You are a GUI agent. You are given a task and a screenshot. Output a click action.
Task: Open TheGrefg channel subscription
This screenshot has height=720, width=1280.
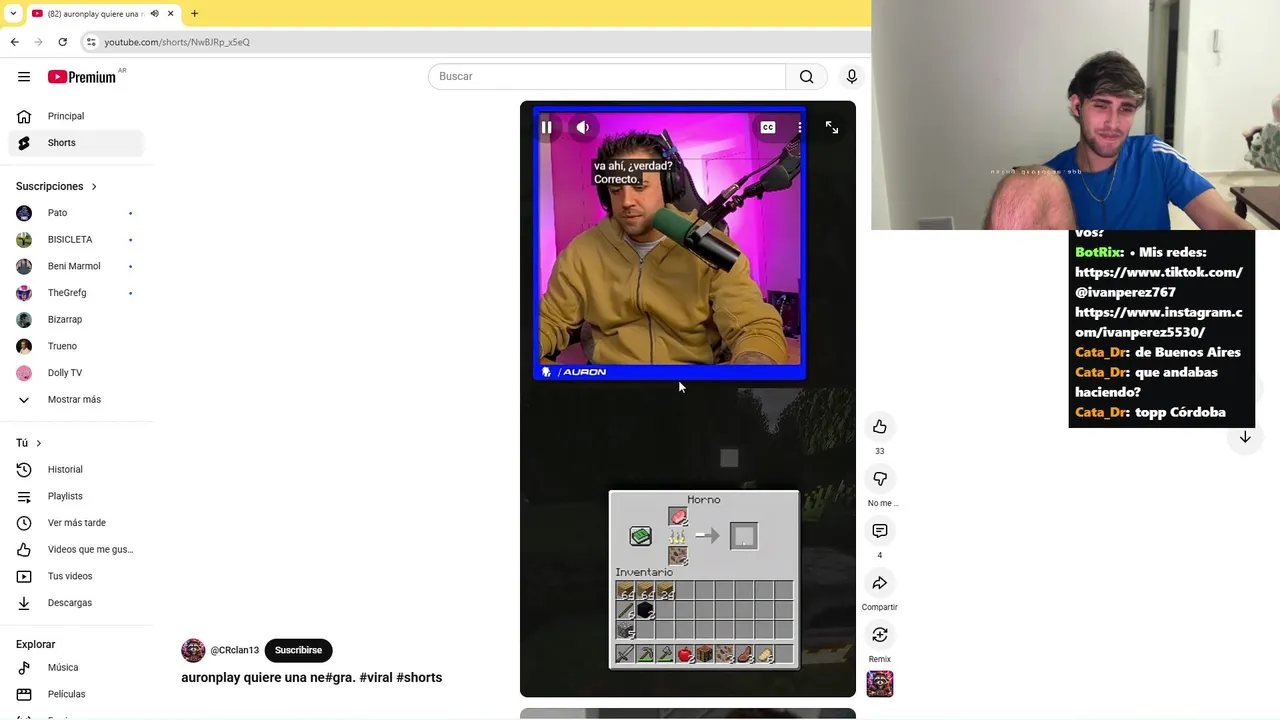coord(76,293)
